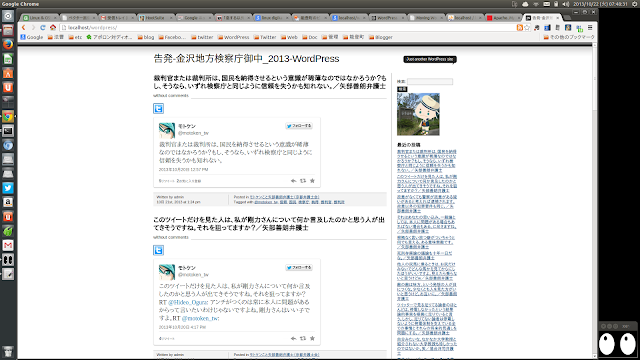Reload the current page
This screenshot has height=360, width=640.
pos(43,27)
